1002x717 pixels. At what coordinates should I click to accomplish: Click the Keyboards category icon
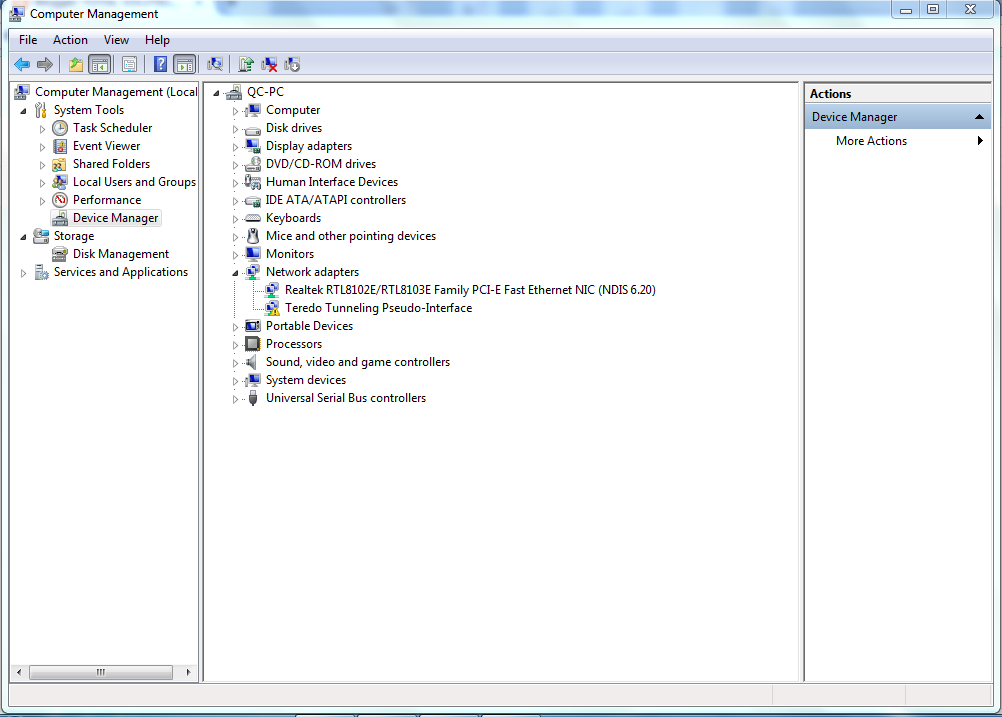tap(253, 218)
